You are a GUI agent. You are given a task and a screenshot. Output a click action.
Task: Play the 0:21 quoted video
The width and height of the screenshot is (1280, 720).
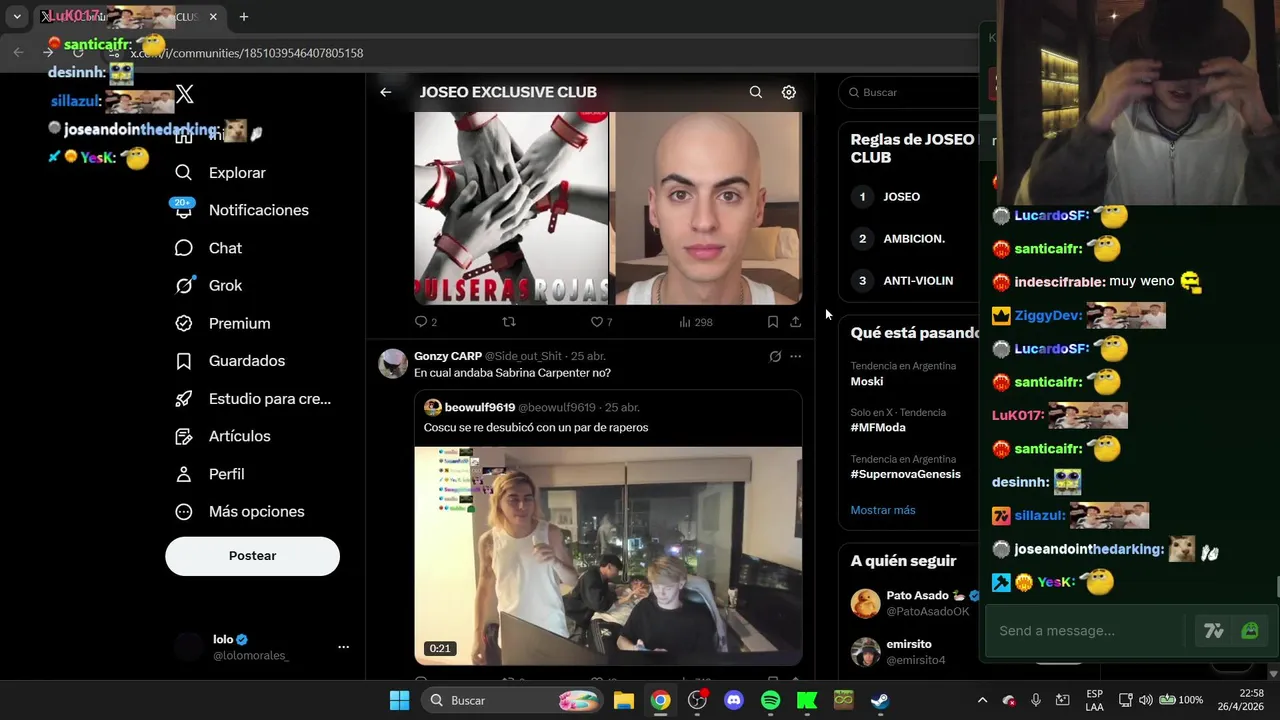click(x=608, y=556)
